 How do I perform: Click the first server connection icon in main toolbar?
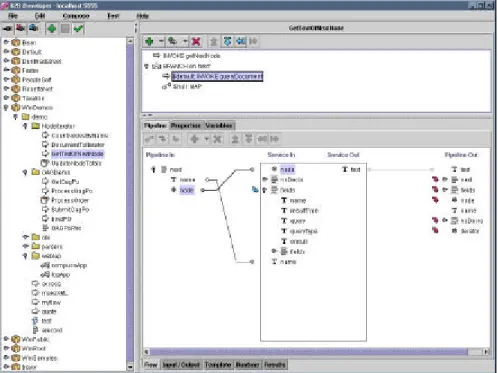pyautogui.click(x=8, y=28)
